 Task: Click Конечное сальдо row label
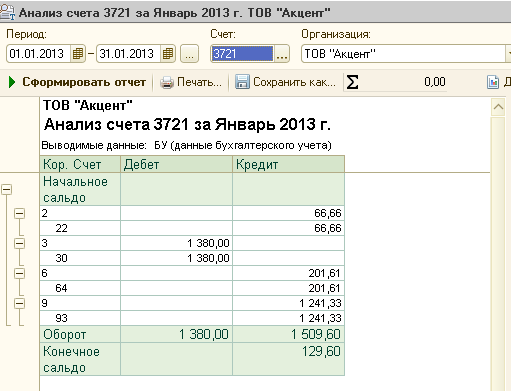tap(80, 359)
